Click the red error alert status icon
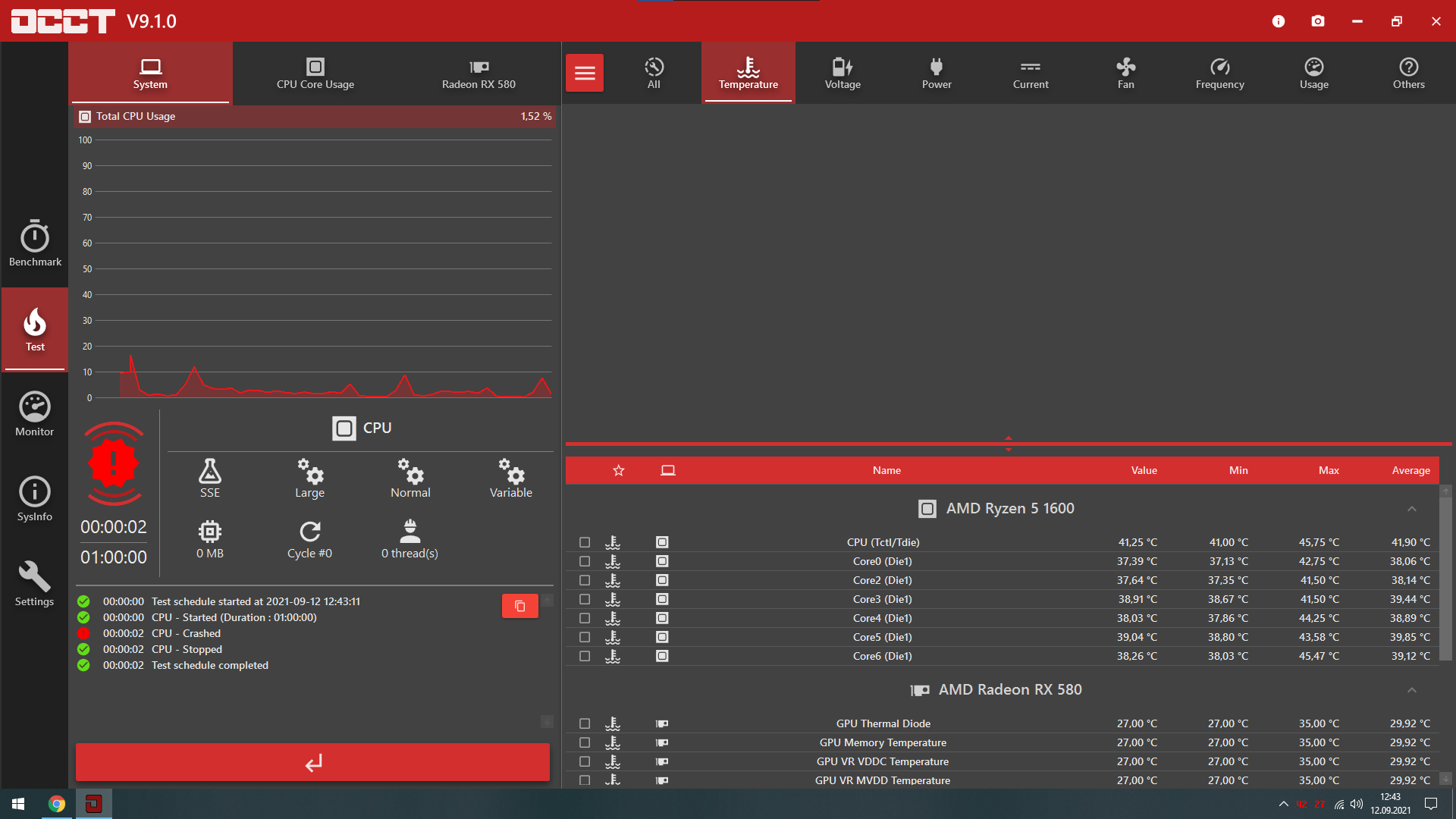This screenshot has width=1456, height=819. (x=114, y=463)
